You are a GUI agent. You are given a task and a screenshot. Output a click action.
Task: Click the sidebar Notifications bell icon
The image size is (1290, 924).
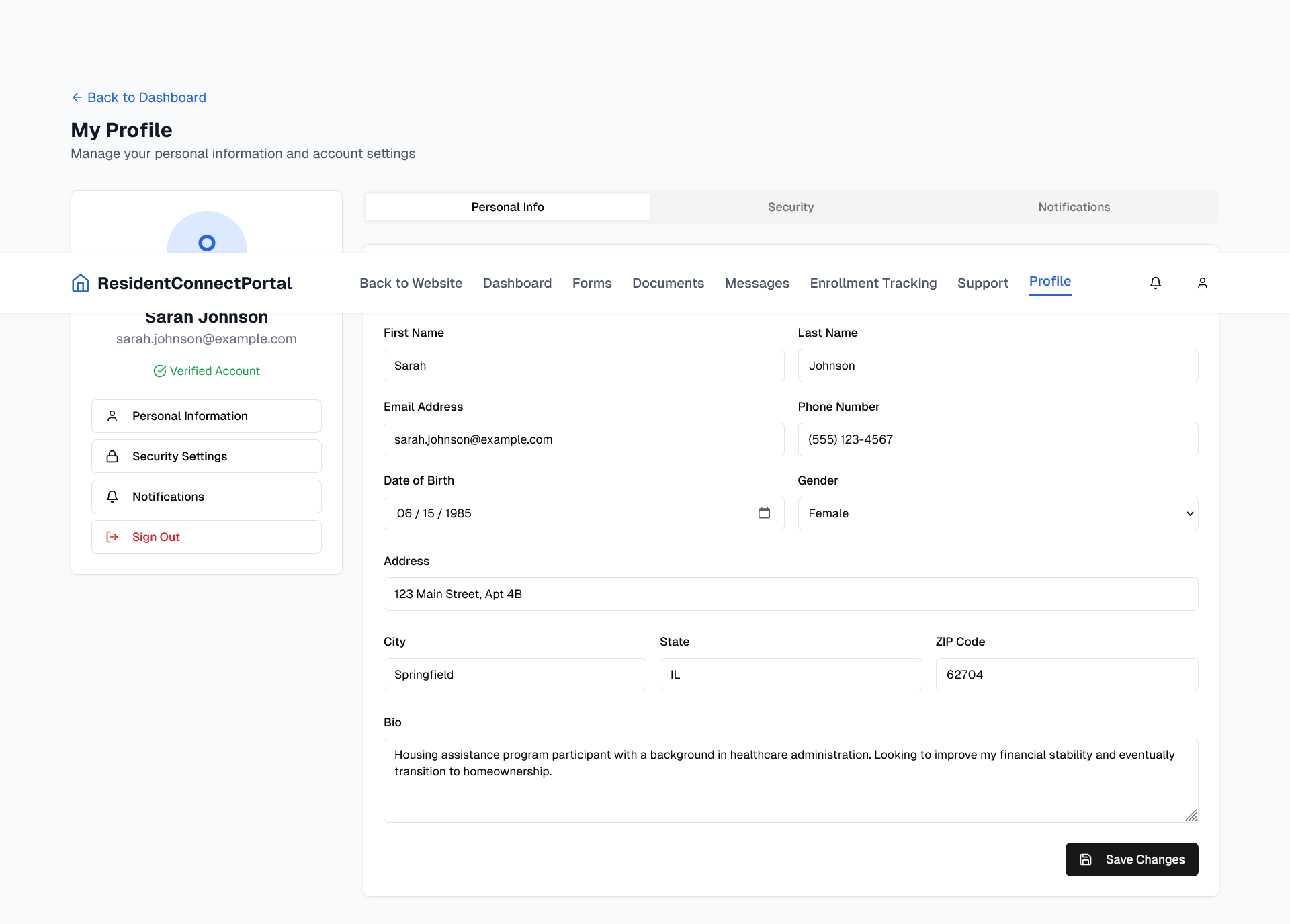click(112, 497)
